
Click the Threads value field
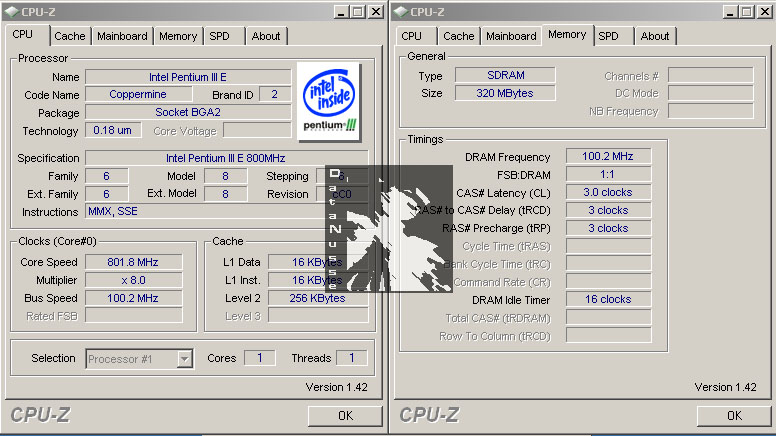point(352,358)
